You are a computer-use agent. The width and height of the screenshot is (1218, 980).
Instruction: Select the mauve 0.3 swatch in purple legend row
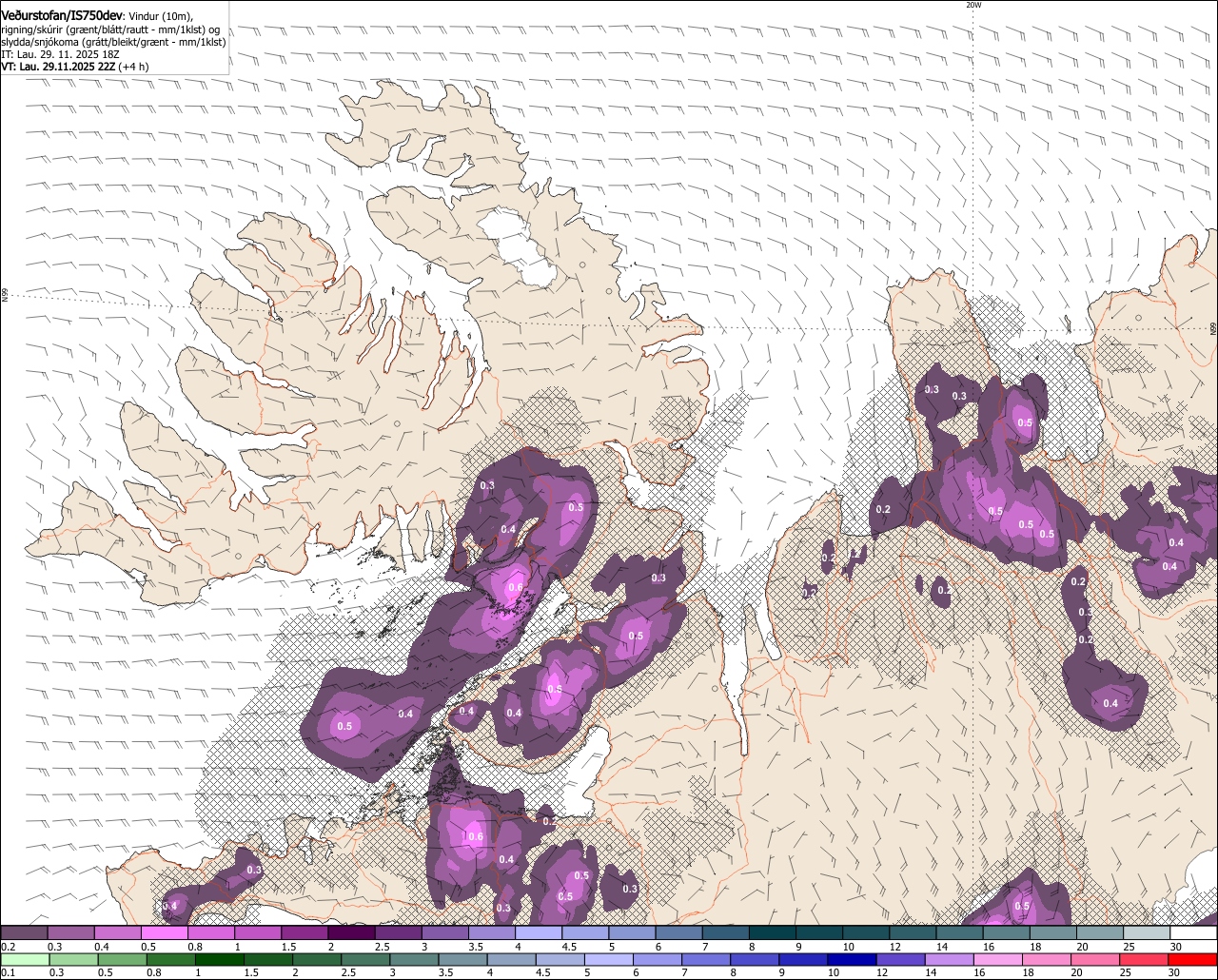(71, 932)
